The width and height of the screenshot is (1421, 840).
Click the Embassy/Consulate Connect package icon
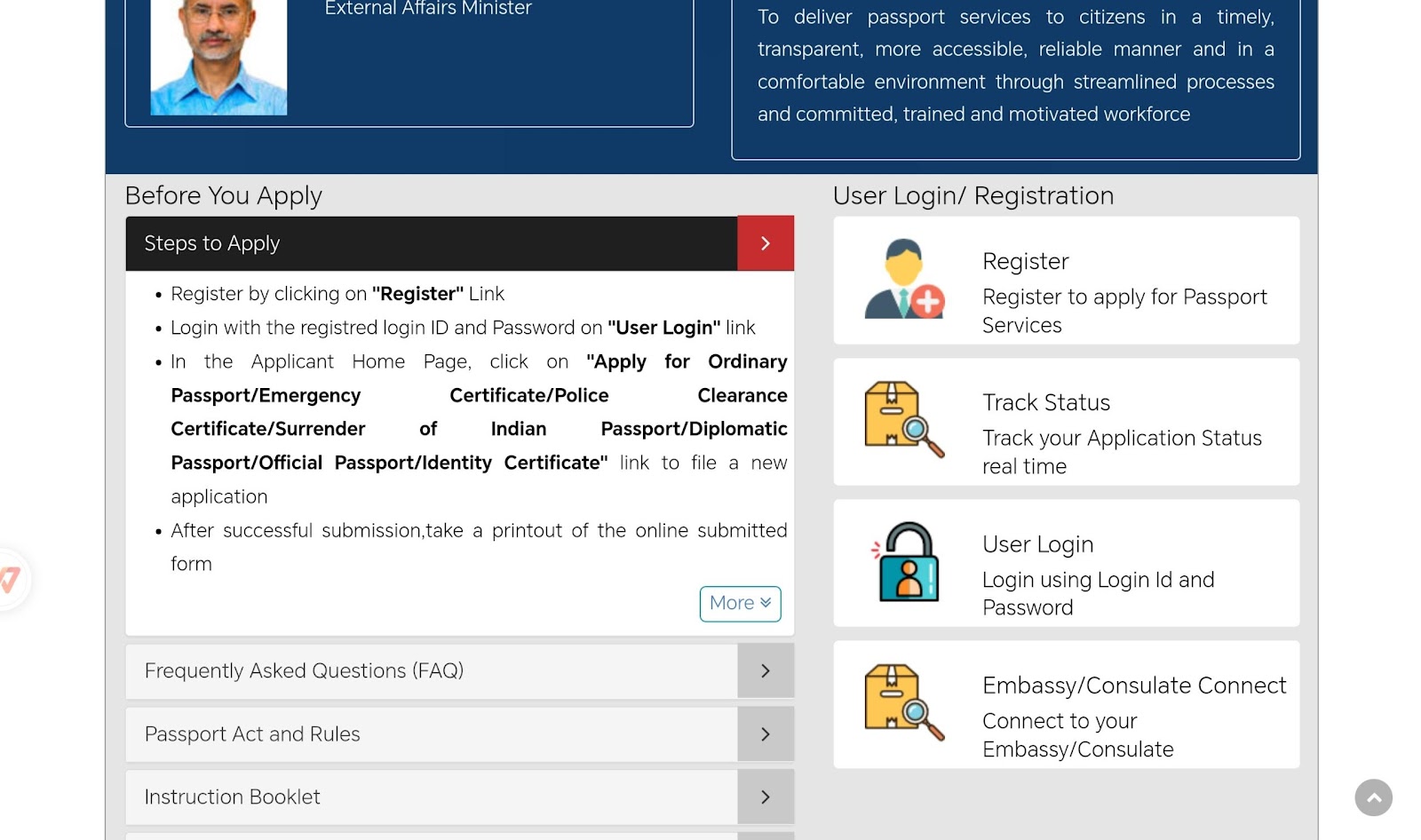tap(904, 703)
